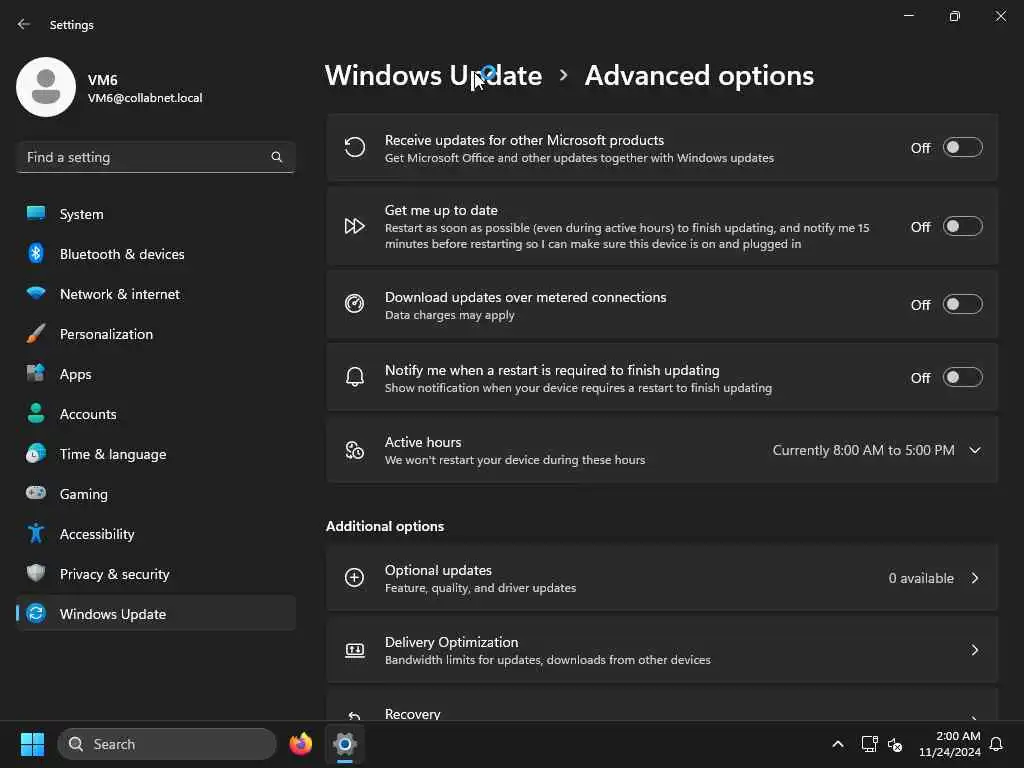Click the System monitor icon in sidebar

pyautogui.click(x=36, y=214)
